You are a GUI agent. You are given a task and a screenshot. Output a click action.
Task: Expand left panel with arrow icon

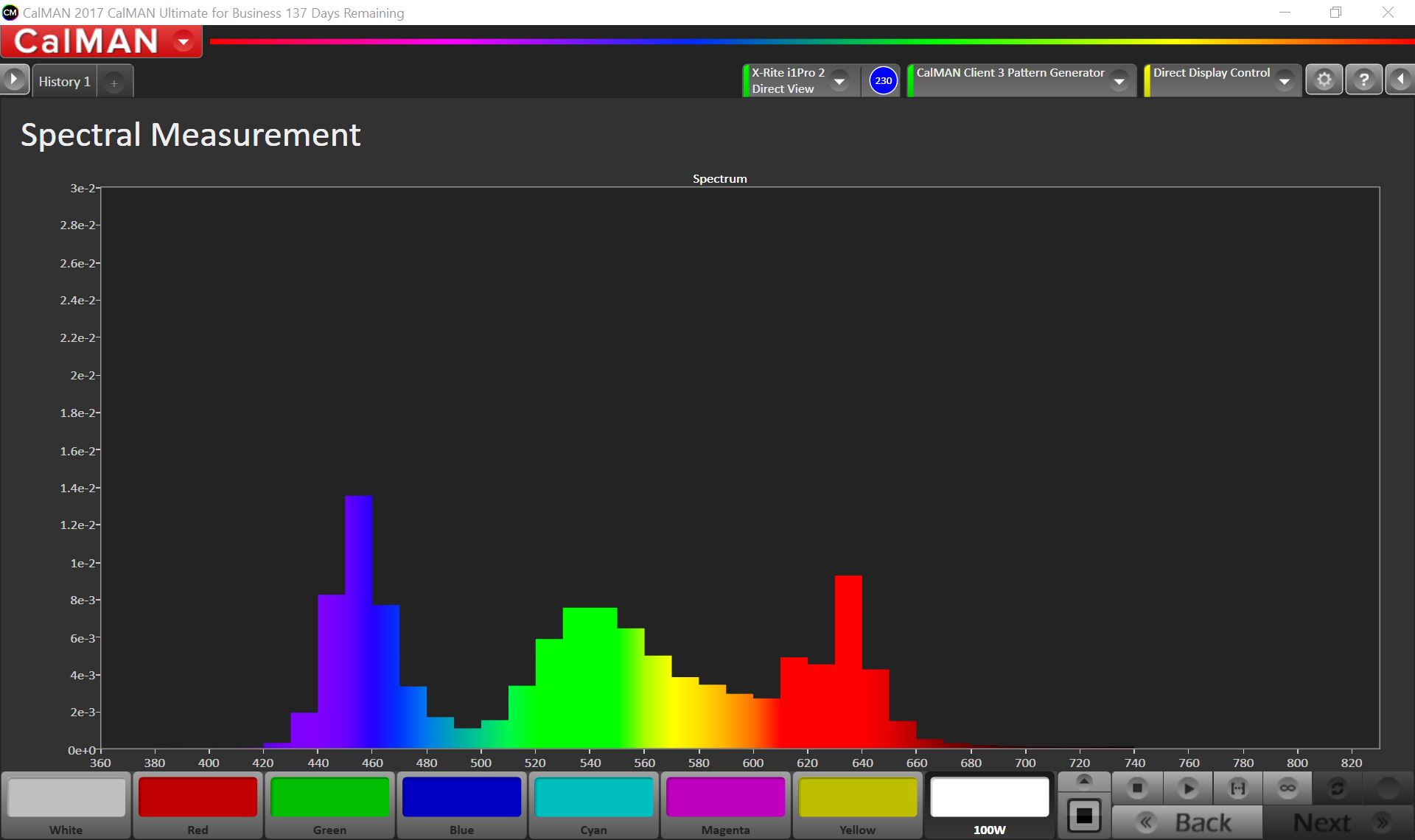14,80
